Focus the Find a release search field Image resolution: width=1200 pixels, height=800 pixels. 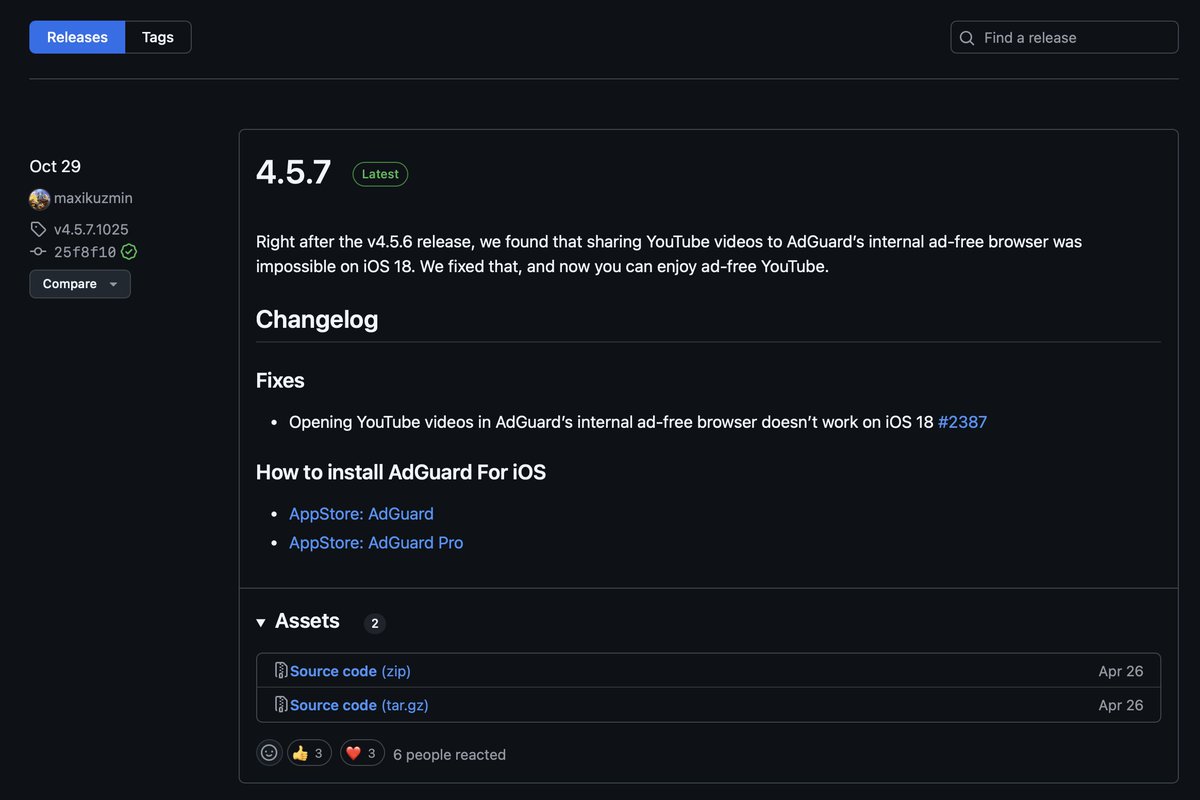tap(1064, 37)
